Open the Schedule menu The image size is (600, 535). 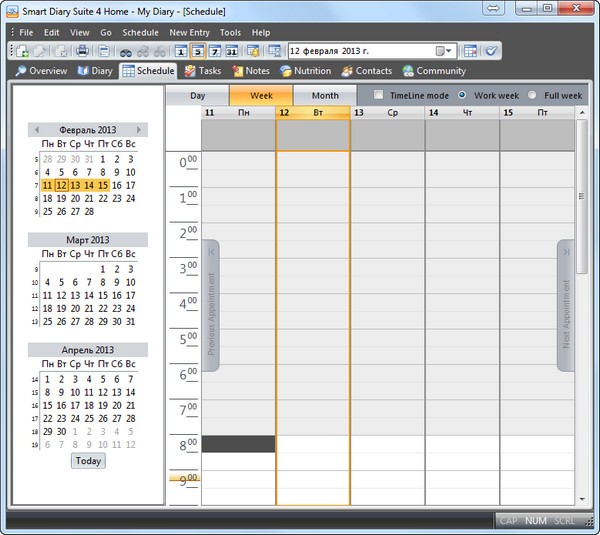(140, 33)
